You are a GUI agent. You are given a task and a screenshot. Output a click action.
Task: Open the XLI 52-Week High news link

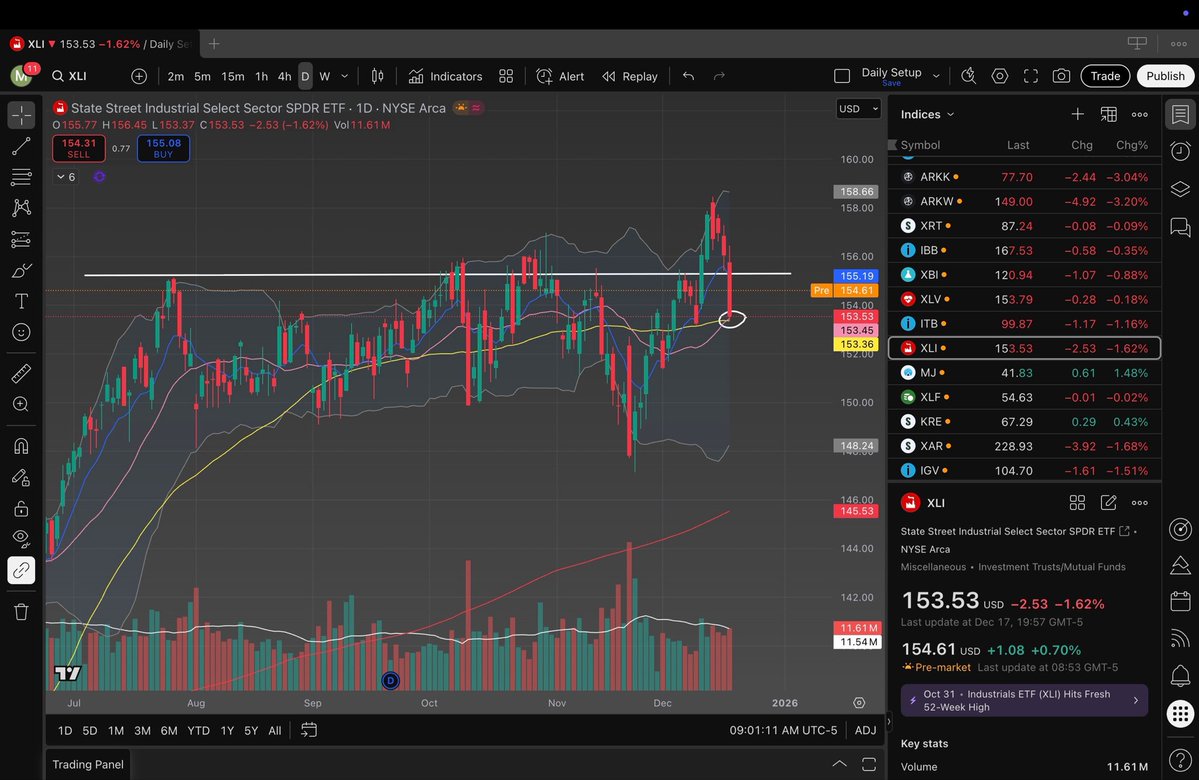1025,700
